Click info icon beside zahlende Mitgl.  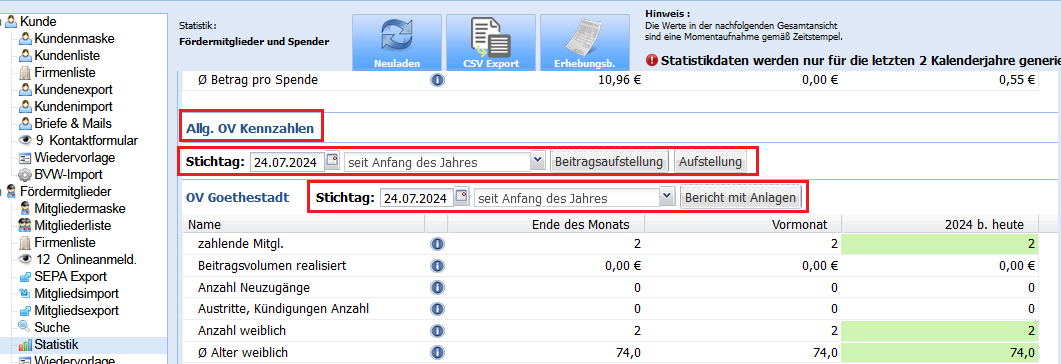click(437, 244)
